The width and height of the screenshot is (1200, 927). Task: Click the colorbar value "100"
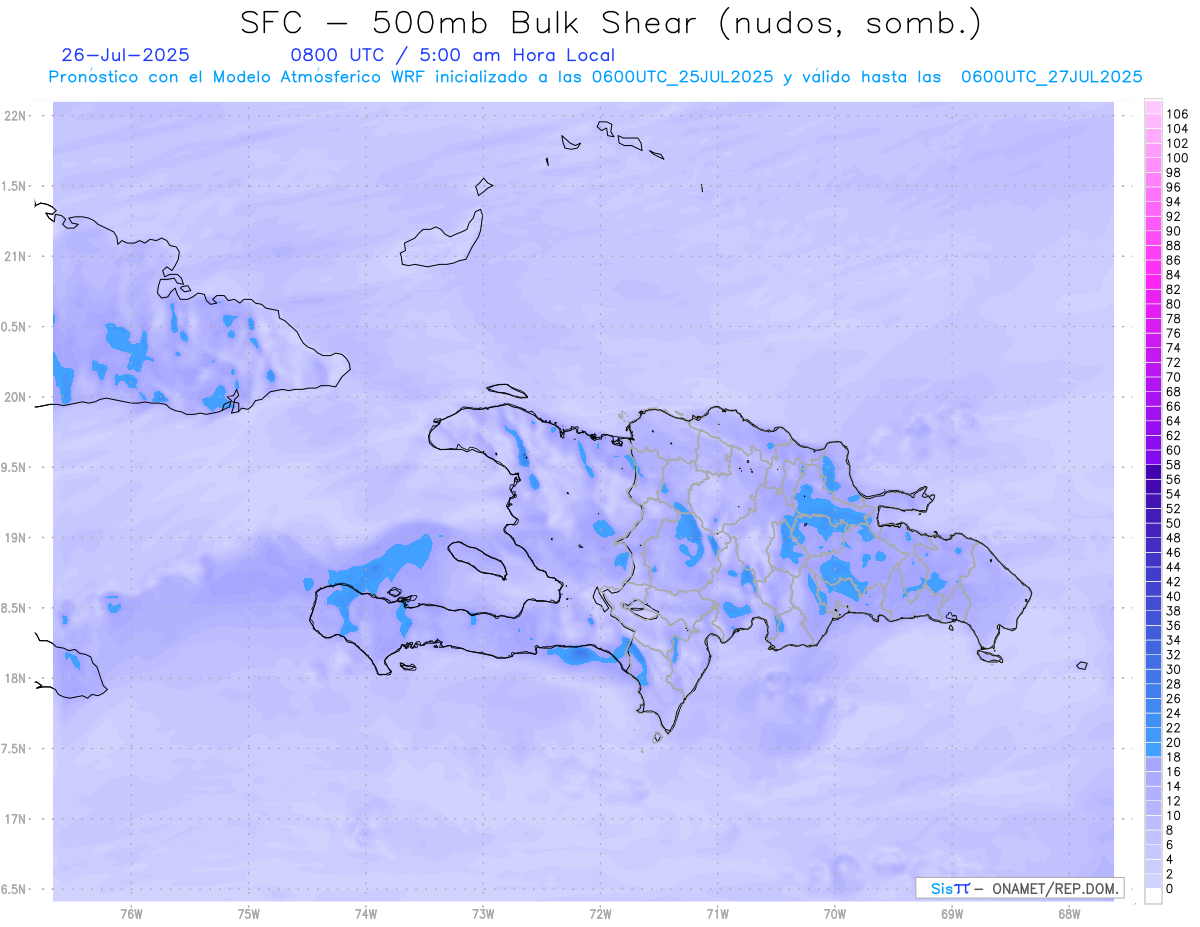[x=1177, y=158]
